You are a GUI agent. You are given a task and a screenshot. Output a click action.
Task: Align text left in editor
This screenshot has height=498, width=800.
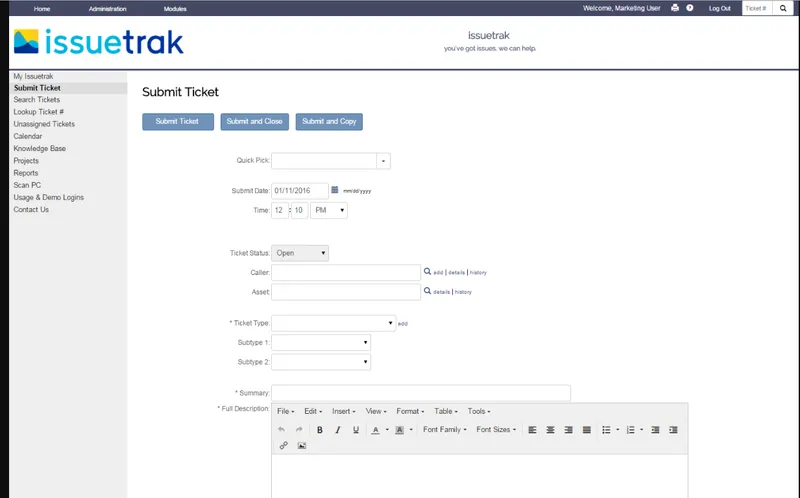532,430
